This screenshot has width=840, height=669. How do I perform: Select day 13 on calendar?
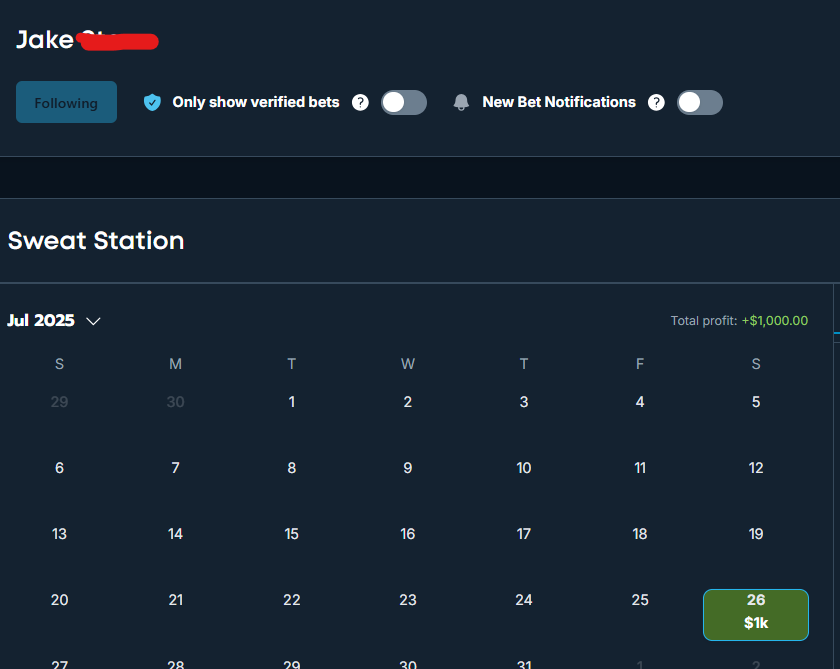click(59, 533)
